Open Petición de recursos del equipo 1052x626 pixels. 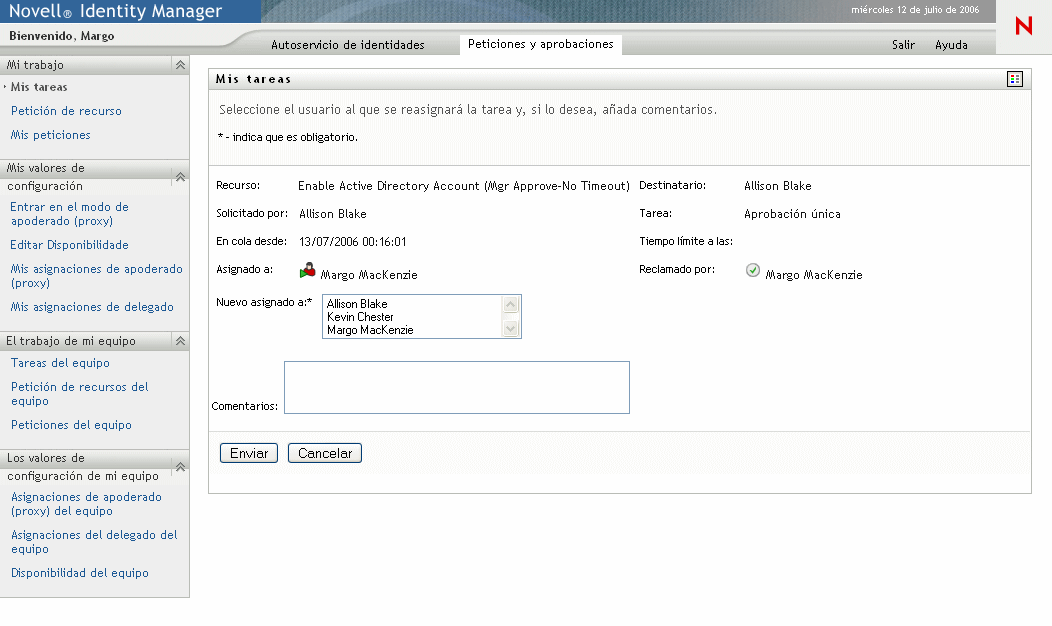(79, 394)
